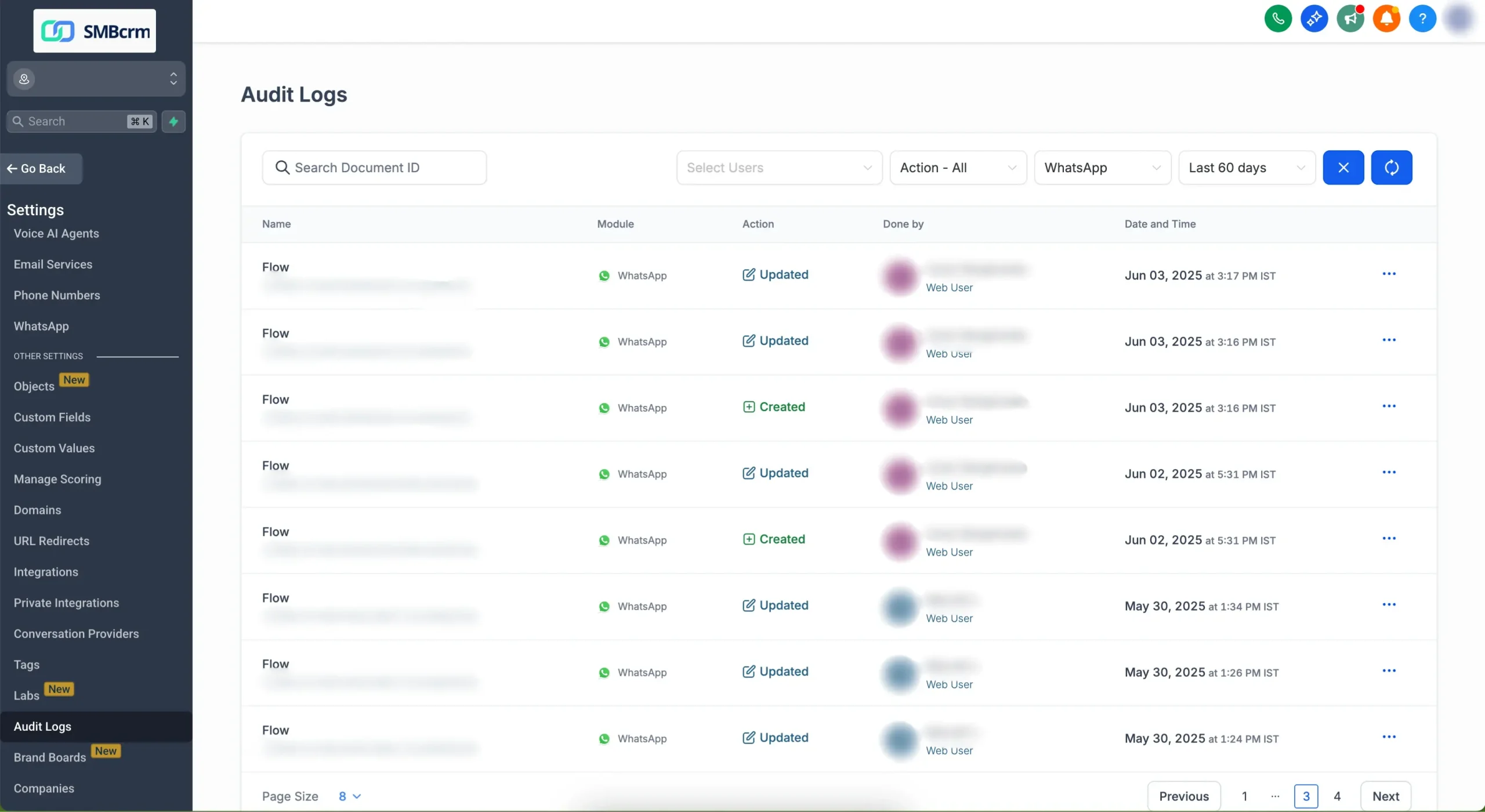The width and height of the screenshot is (1485, 812).
Task: Open row menu for Jun 03 3:16 PM Updated entry
Action: (x=1389, y=340)
